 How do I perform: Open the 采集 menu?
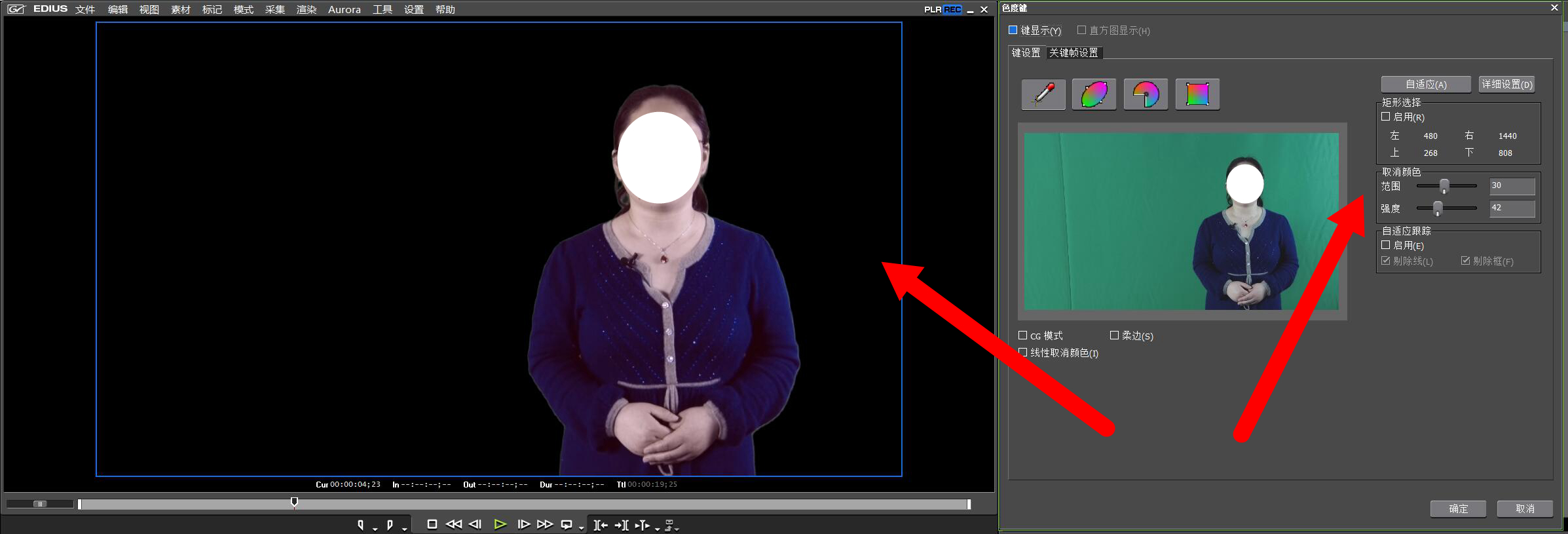275,9
